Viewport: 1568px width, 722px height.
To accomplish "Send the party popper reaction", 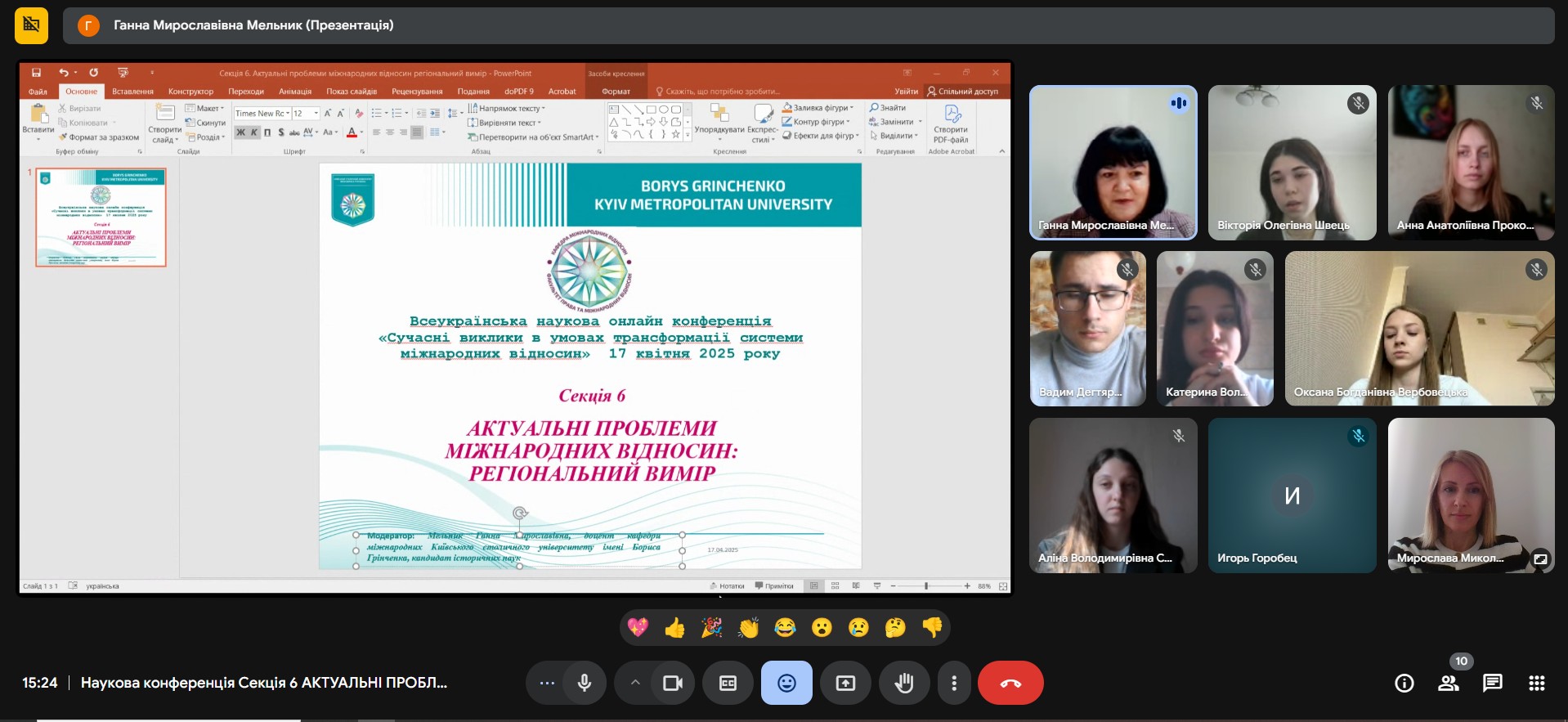I will 711,627.
